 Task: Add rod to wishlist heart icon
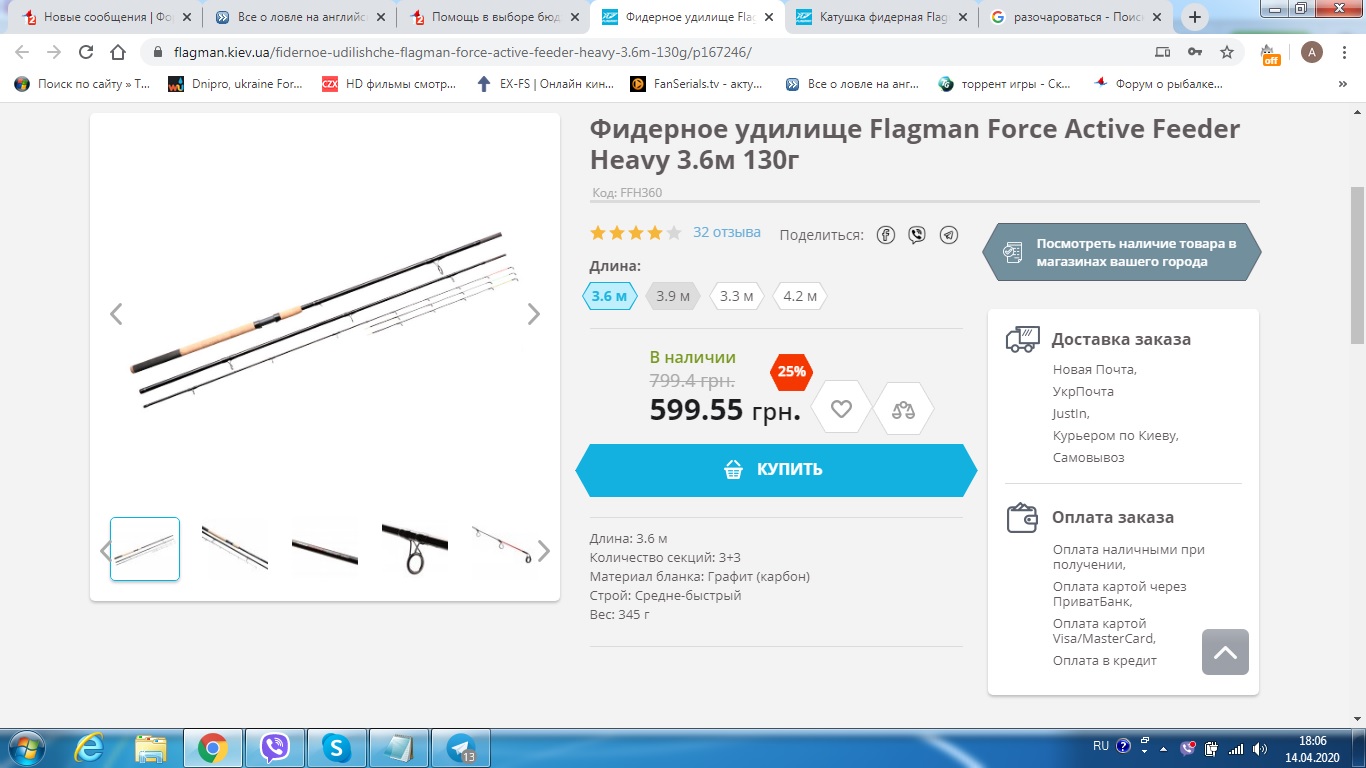841,408
